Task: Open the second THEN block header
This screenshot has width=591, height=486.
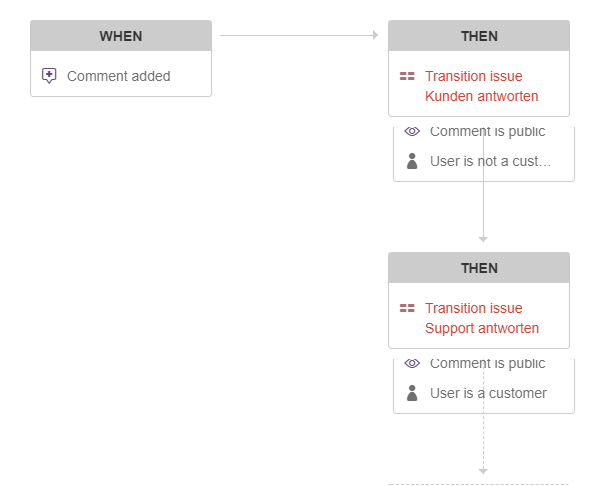Action: [479, 268]
